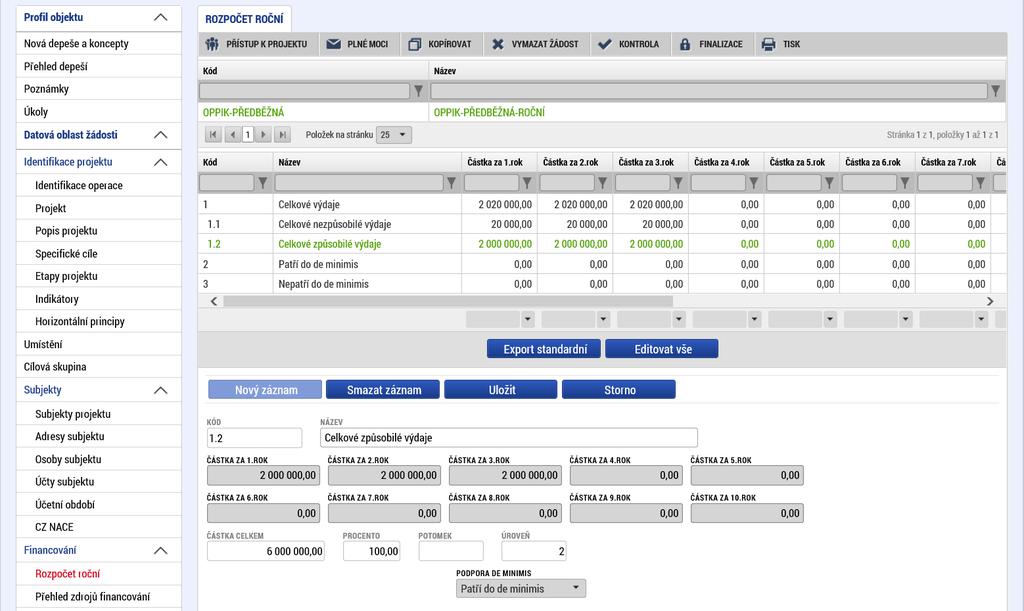The width and height of the screenshot is (1024, 611).
Task: Click Částka celkem input field
Action: [265, 551]
